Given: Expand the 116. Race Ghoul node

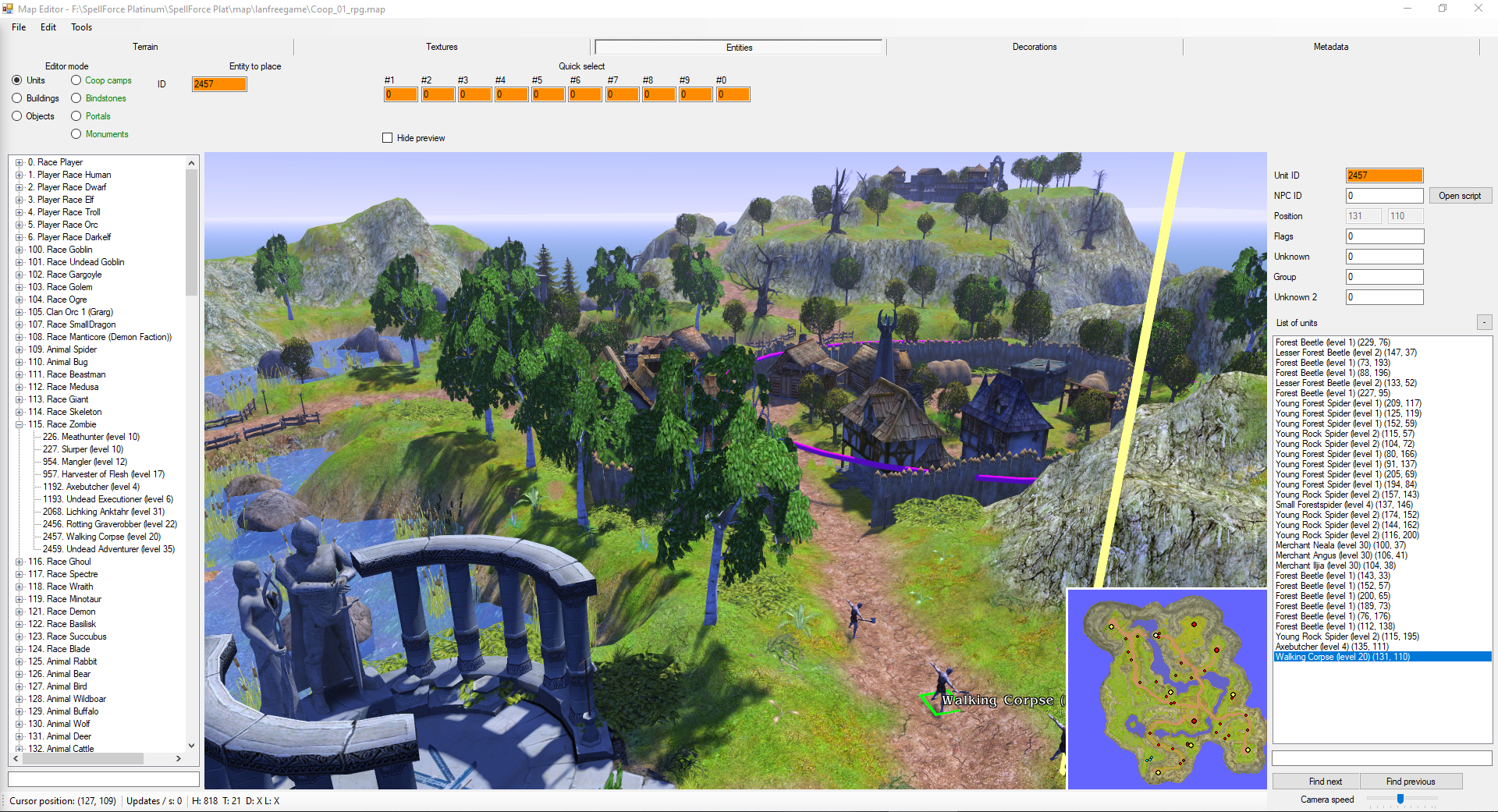Looking at the screenshot, I should click(x=20, y=562).
